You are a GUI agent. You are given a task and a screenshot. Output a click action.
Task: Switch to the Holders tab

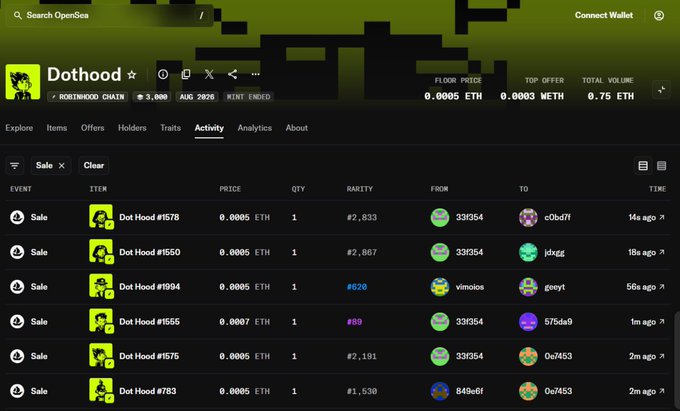pos(132,128)
